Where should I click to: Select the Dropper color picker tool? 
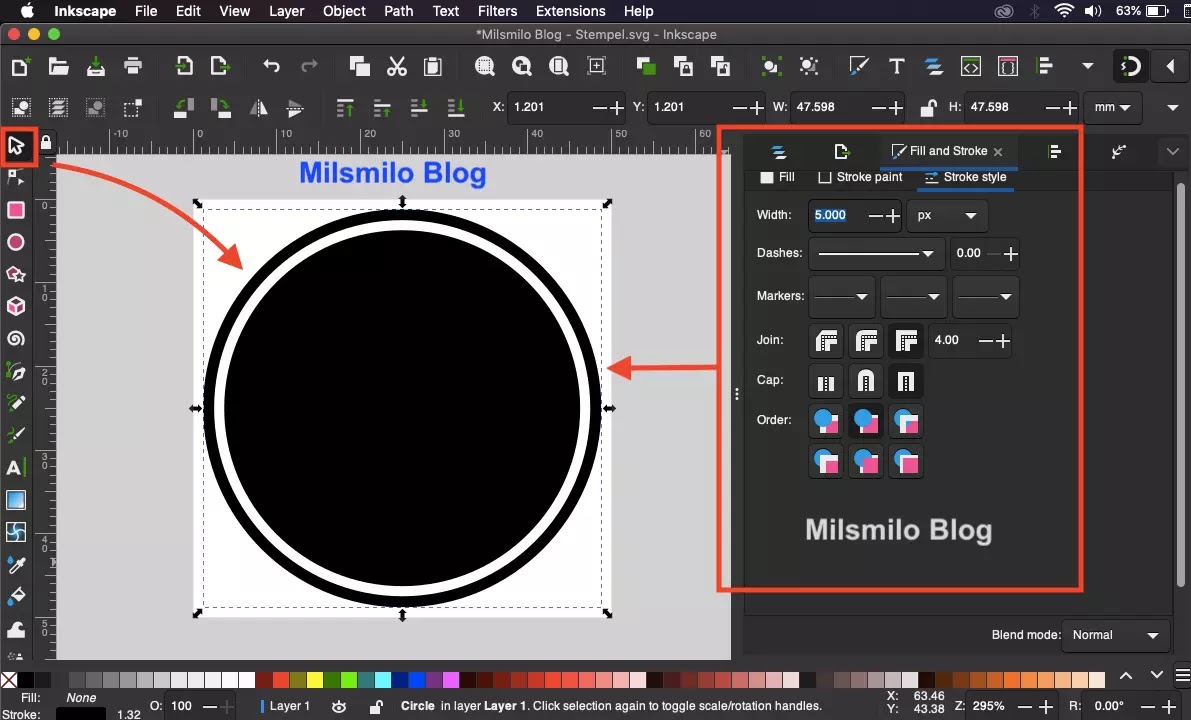16,564
